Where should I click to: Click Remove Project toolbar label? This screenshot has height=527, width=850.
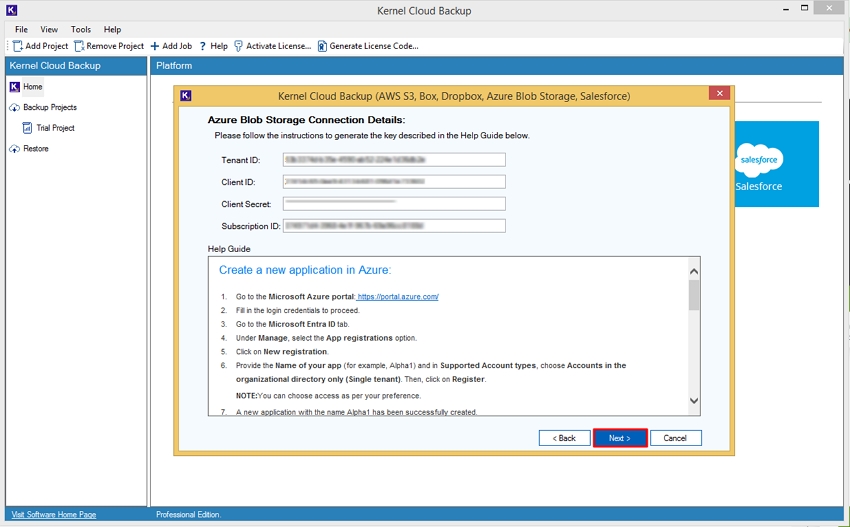click(x=115, y=46)
